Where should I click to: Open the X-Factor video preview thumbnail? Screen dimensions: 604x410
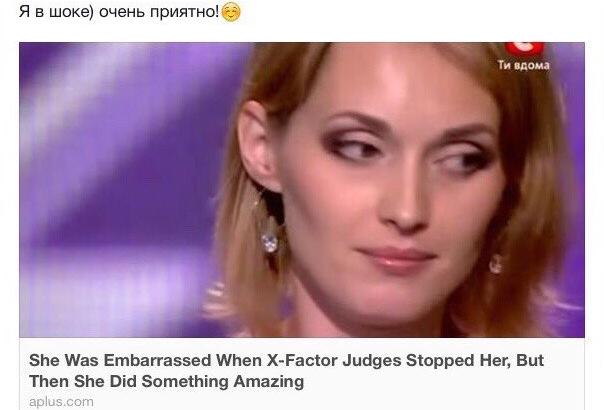tap(302, 190)
